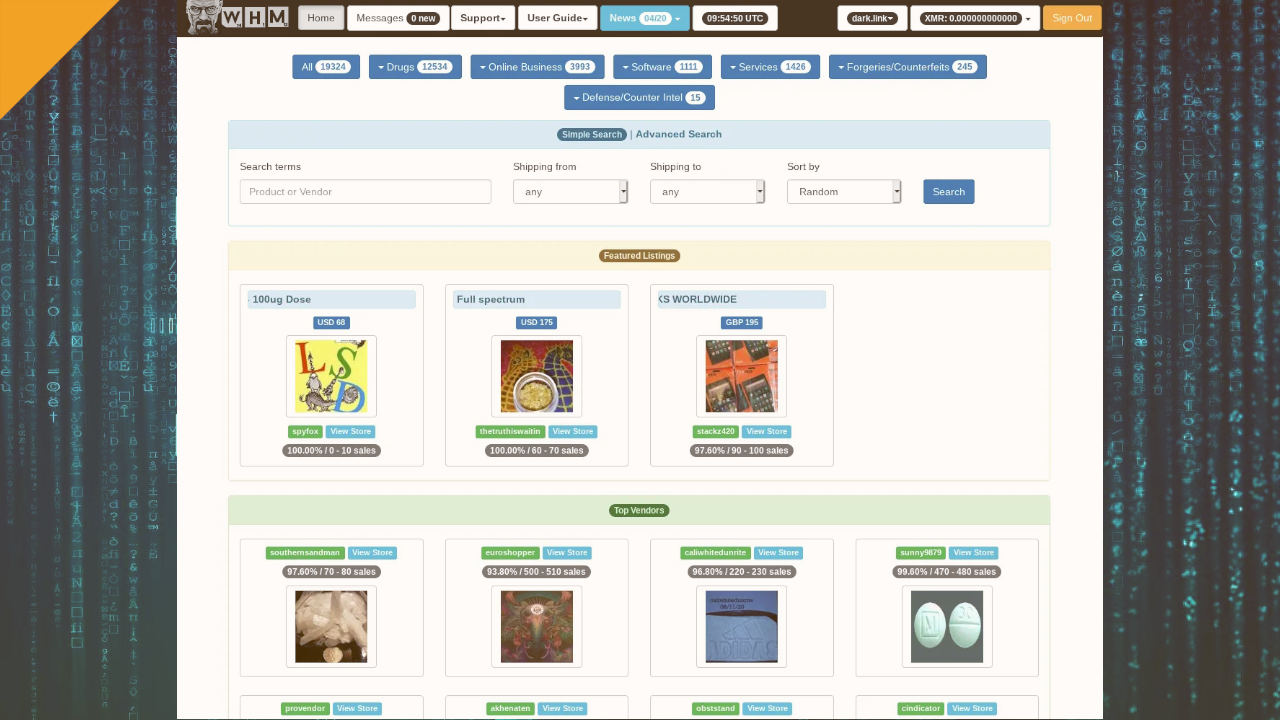Click the blue Search button
Screen dimensions: 1280x720
[948, 192]
